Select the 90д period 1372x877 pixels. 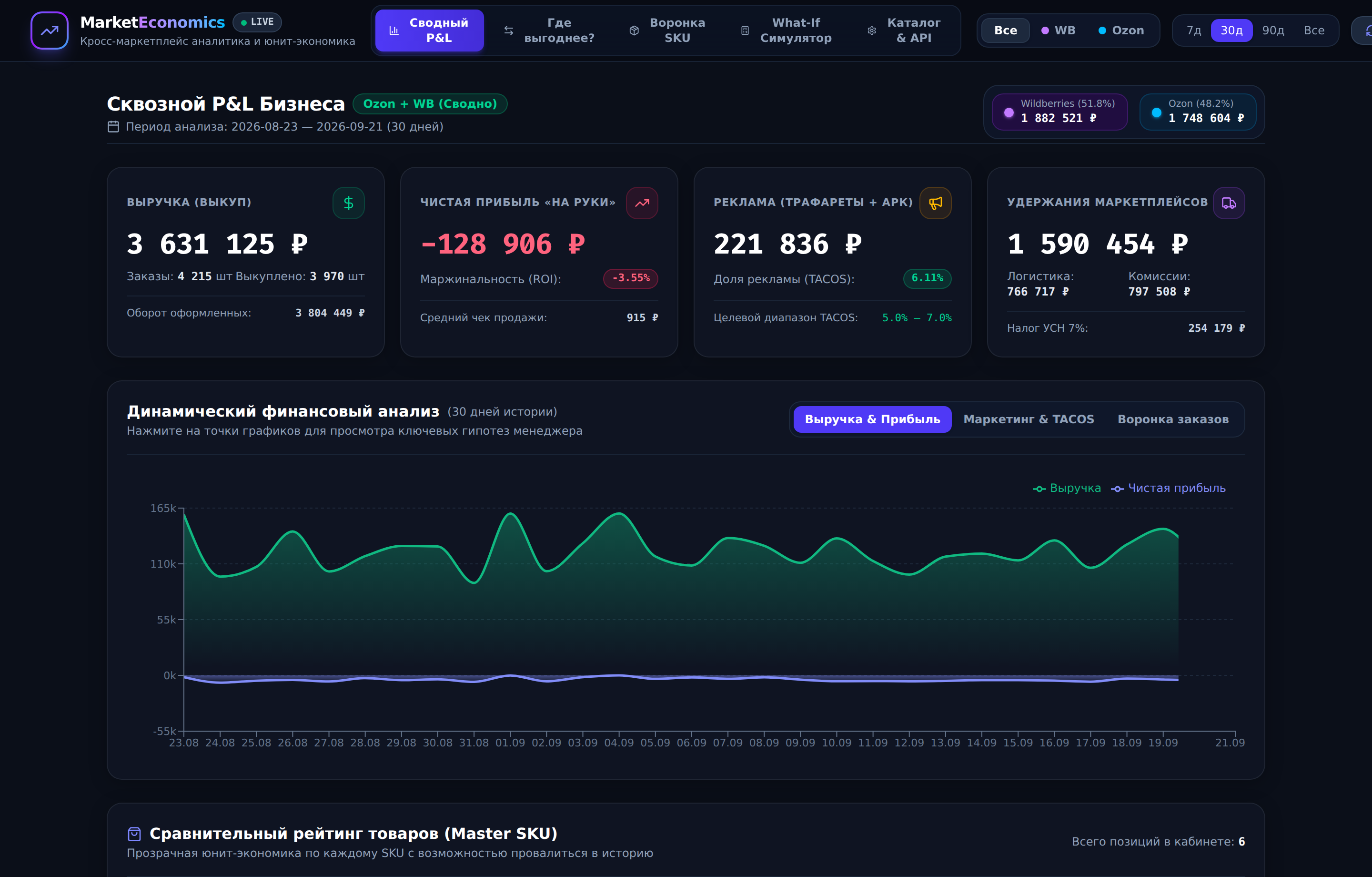(1273, 30)
